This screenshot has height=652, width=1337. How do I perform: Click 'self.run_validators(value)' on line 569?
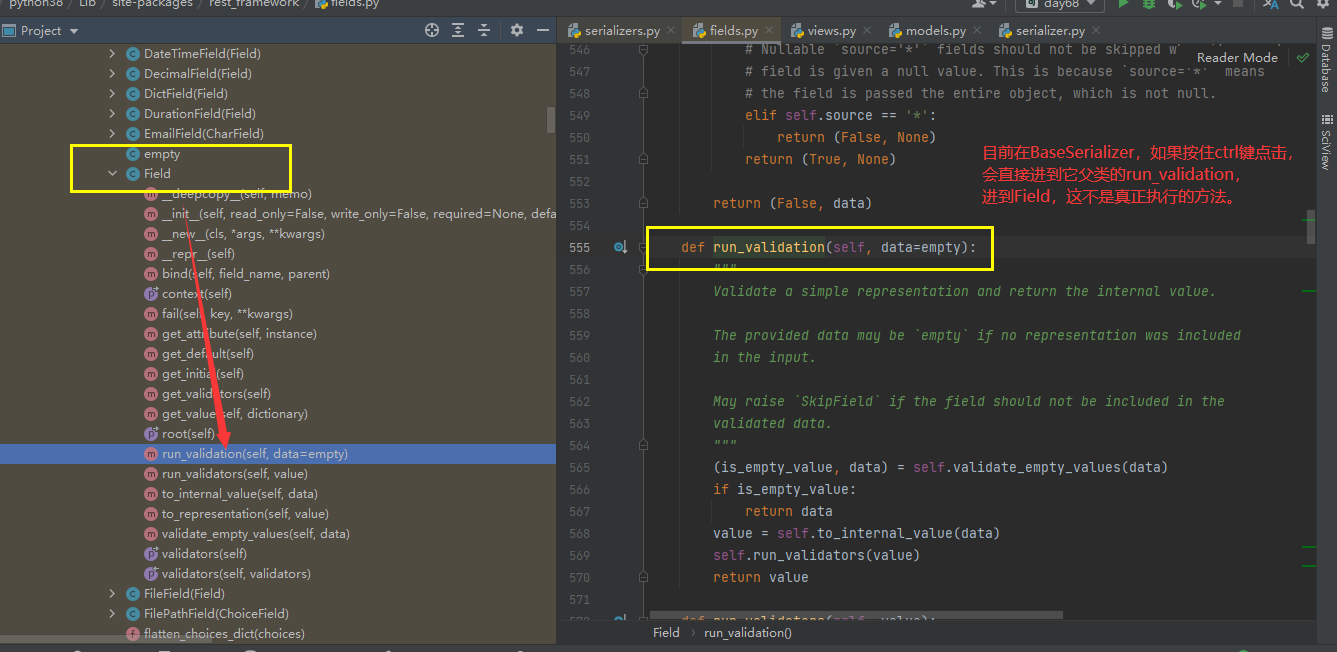[816, 555]
